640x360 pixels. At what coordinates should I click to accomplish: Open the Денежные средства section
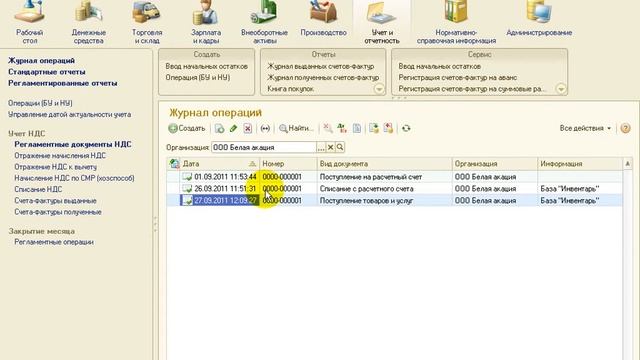[89, 23]
